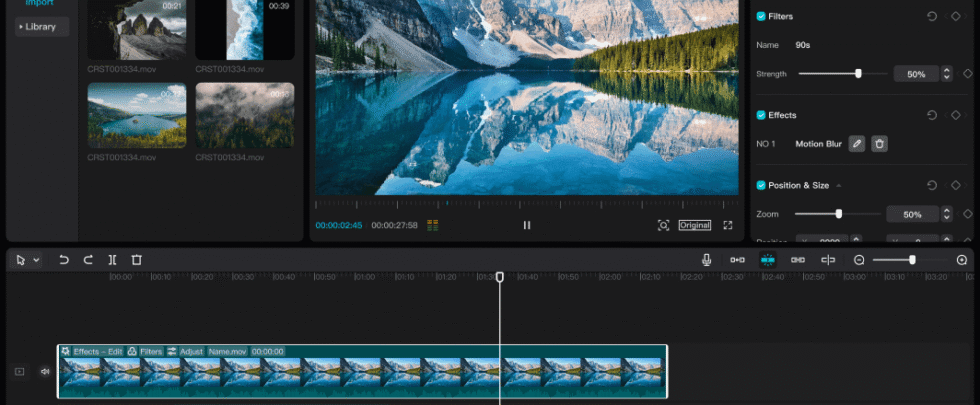Disable the Effects checkbox

(761, 115)
